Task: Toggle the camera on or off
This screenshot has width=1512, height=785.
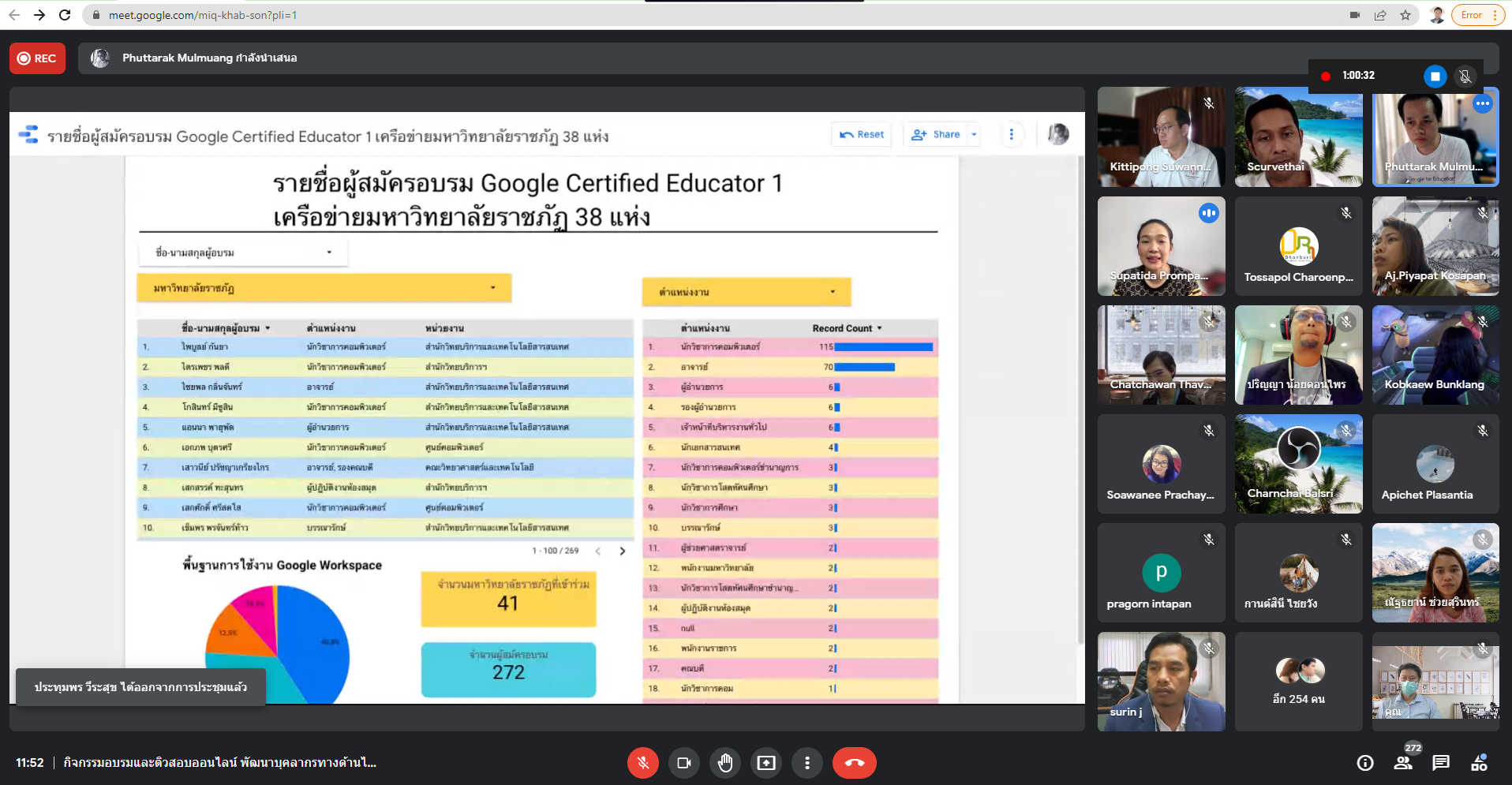Action: click(684, 763)
